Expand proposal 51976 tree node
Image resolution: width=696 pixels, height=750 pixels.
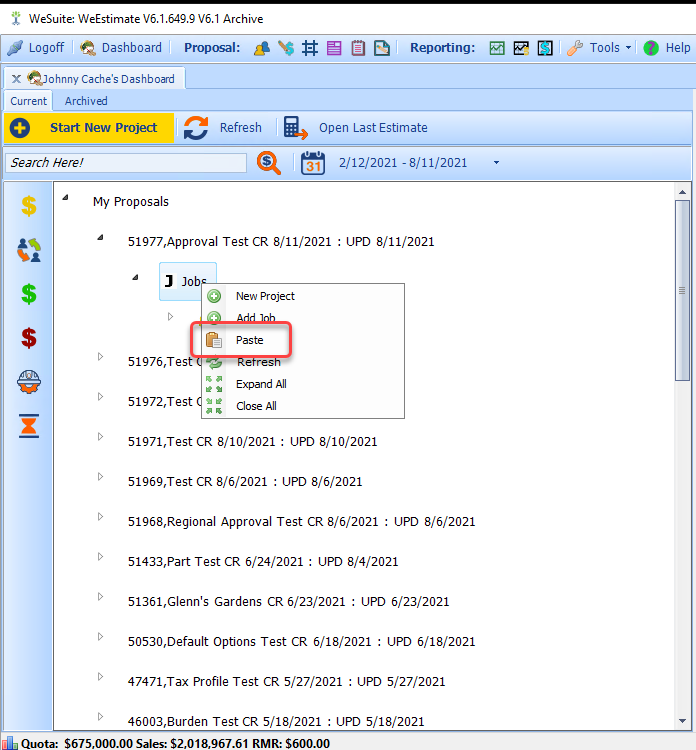pyautogui.click(x=100, y=356)
